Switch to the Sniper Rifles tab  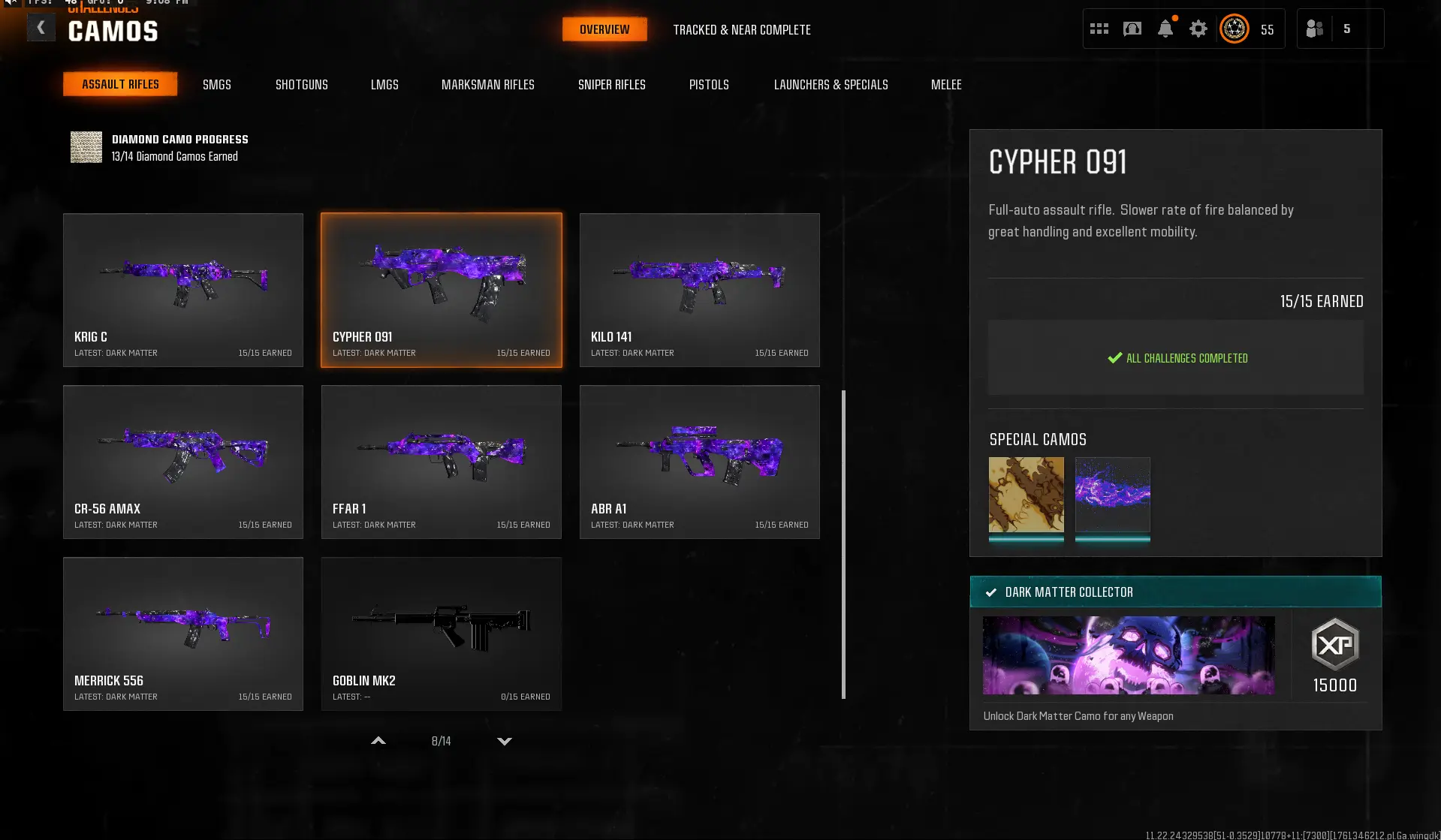(x=612, y=85)
